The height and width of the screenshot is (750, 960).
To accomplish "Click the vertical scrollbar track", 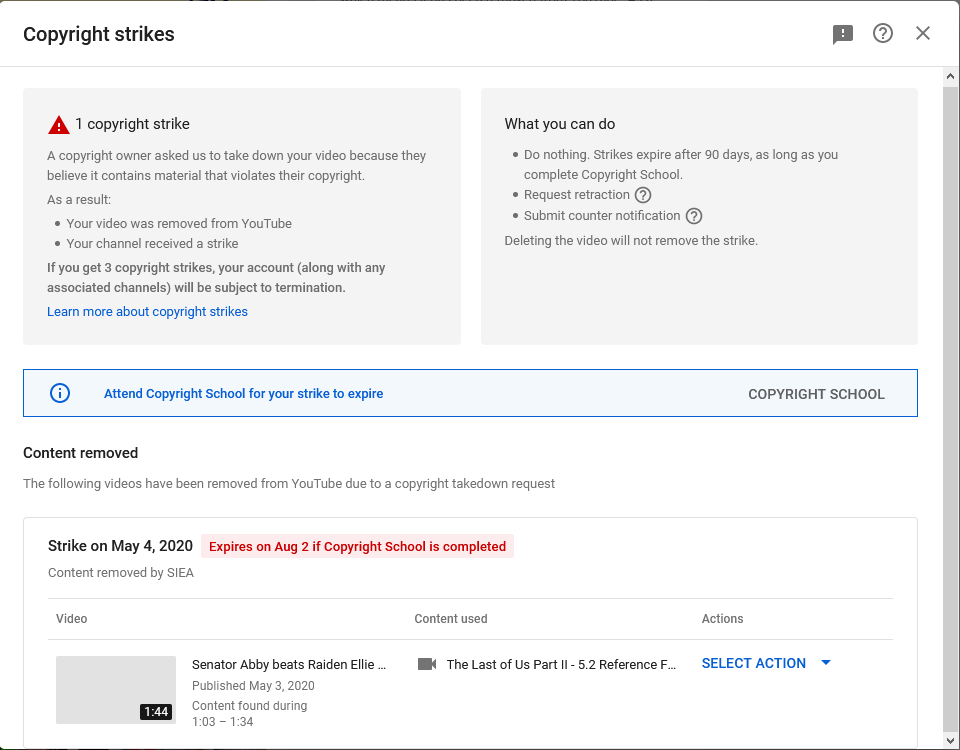I will [x=950, y=409].
